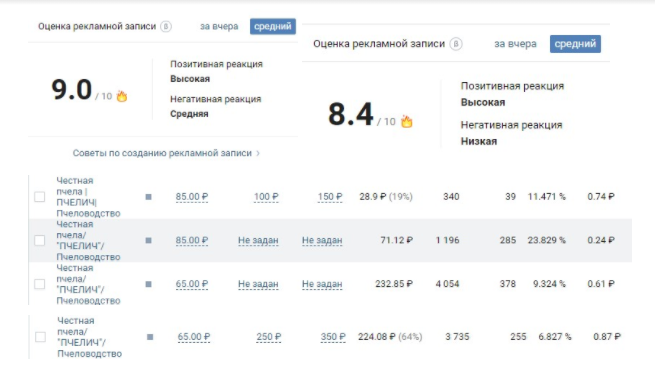Edit the 250 ₽ limit value

pos(269,337)
